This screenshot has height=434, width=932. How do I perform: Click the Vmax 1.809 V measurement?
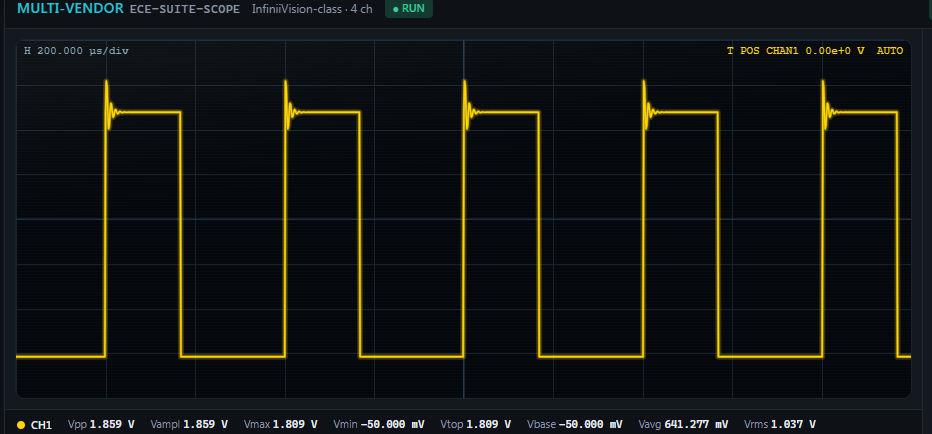point(281,424)
